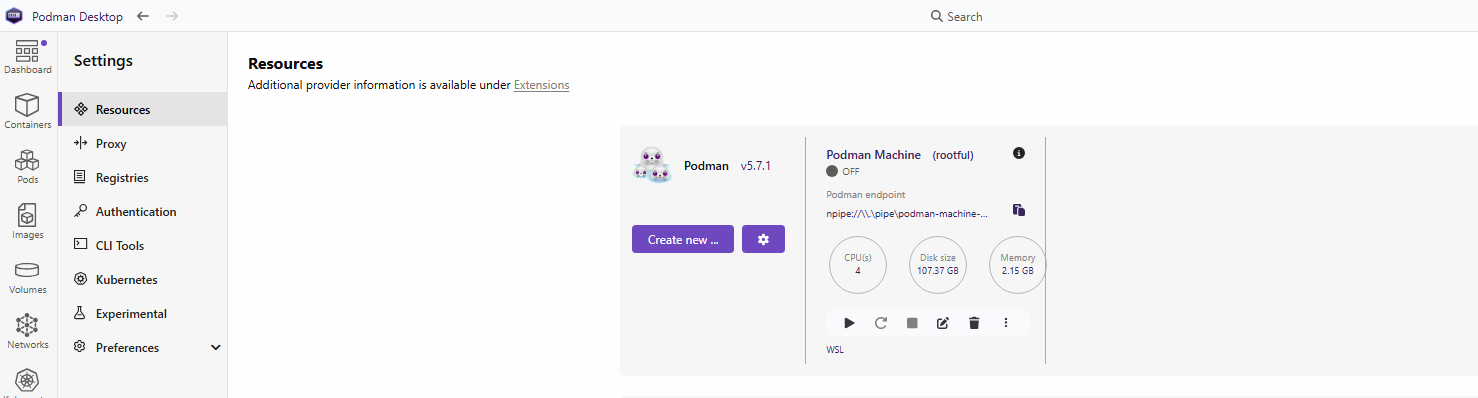Click the CPU(s) 4 gauge
The height and width of the screenshot is (398, 1478).
coord(858,264)
